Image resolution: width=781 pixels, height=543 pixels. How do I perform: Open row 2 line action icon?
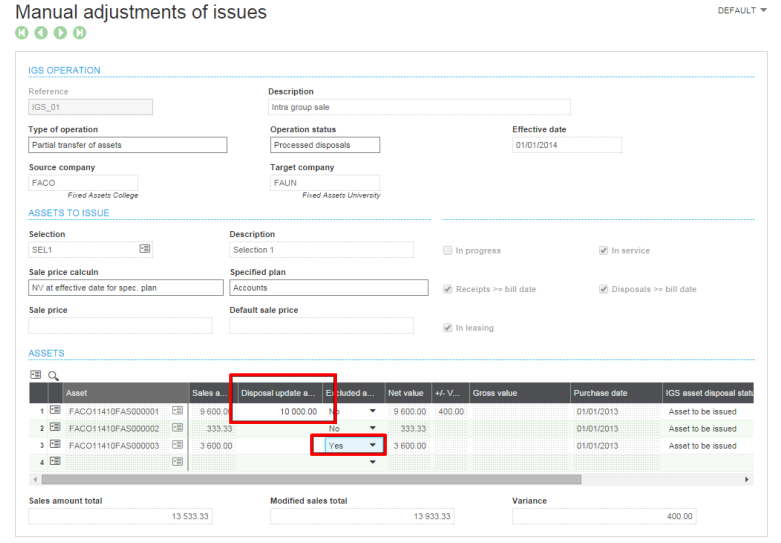[55, 427]
